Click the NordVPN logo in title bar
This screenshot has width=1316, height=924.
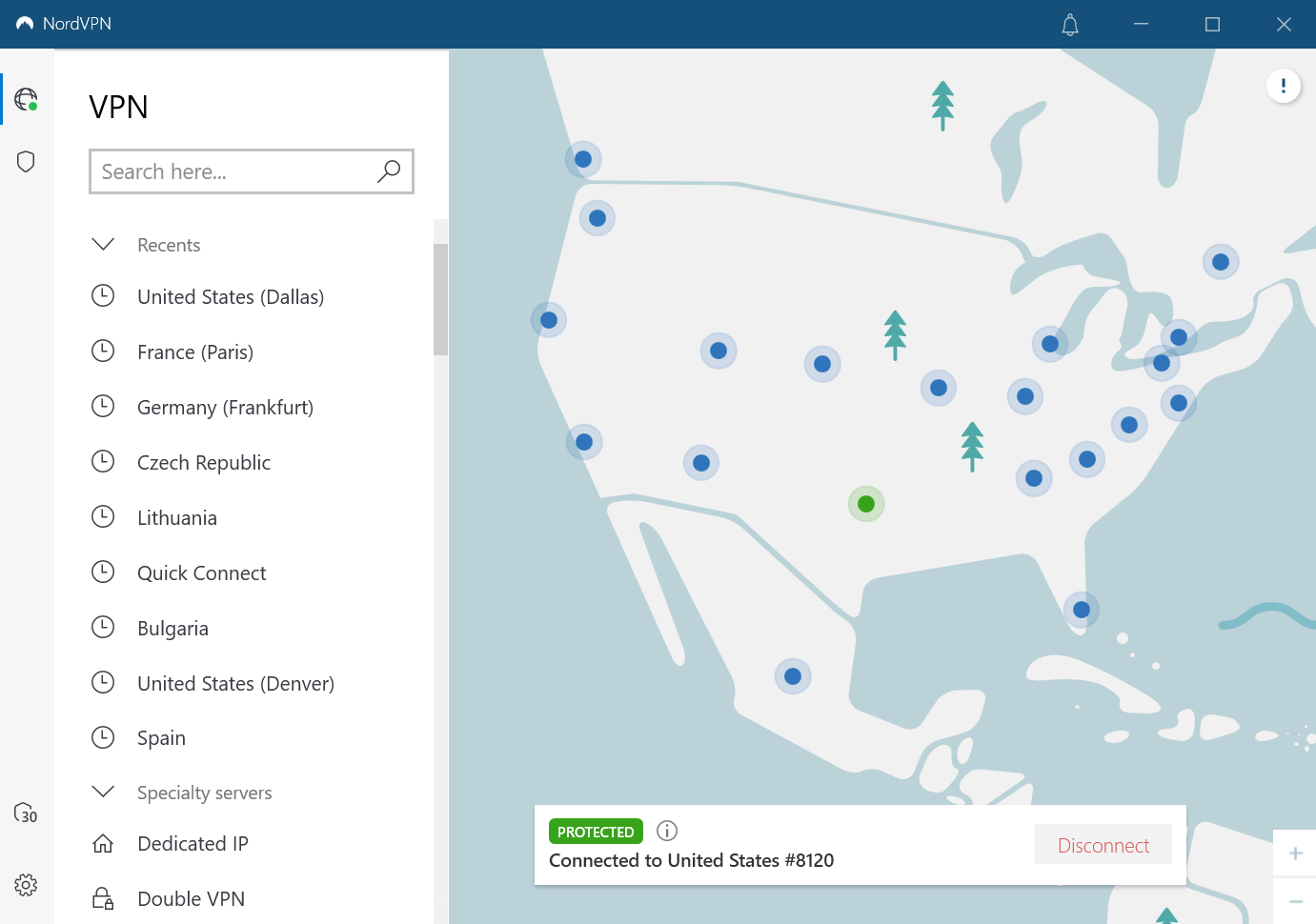point(25,24)
